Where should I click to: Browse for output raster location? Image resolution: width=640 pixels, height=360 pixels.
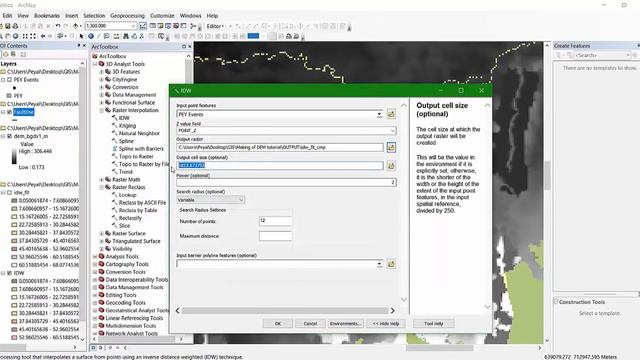tap(391, 147)
